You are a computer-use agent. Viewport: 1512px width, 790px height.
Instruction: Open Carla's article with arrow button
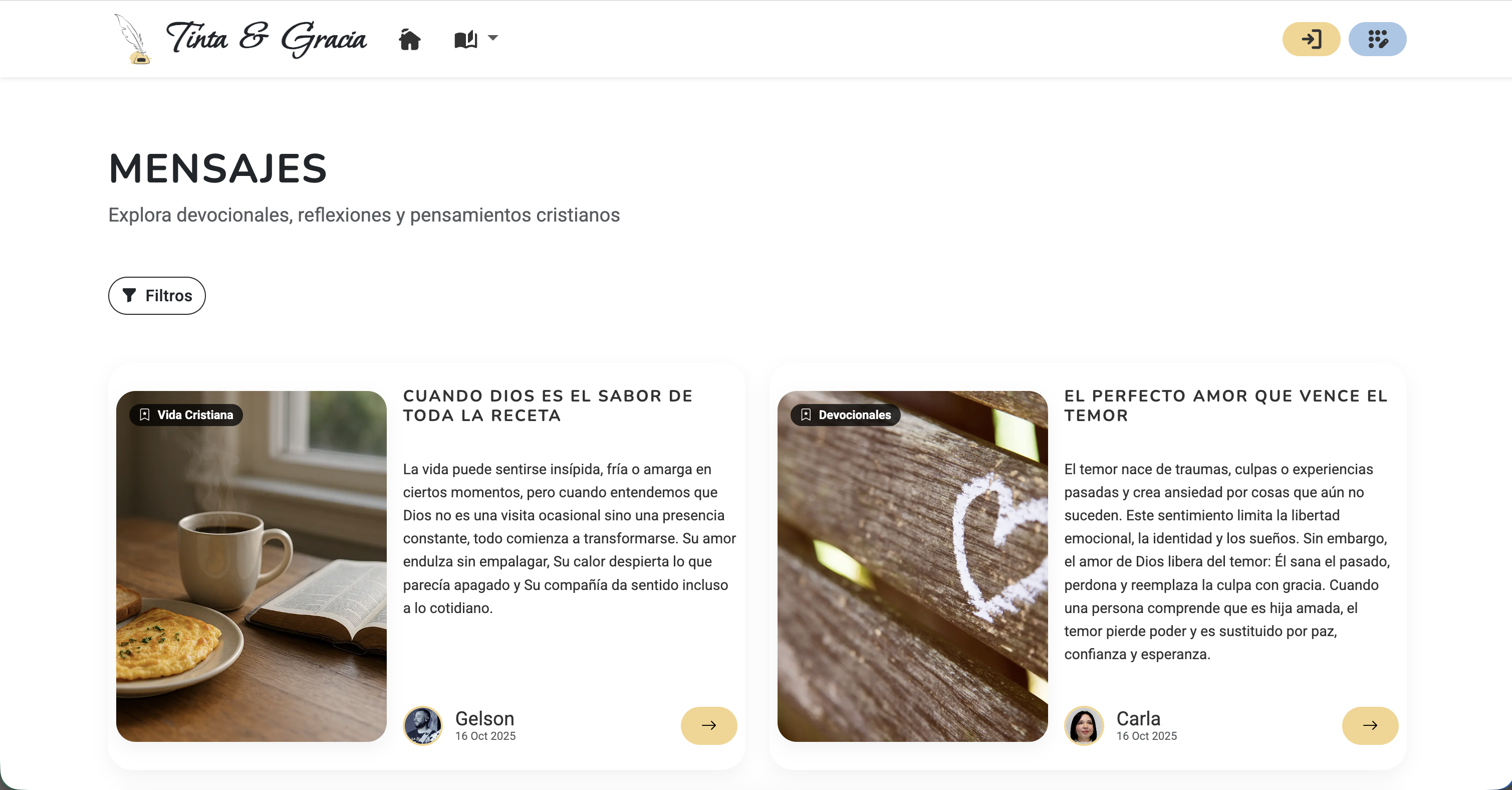[1370, 725]
